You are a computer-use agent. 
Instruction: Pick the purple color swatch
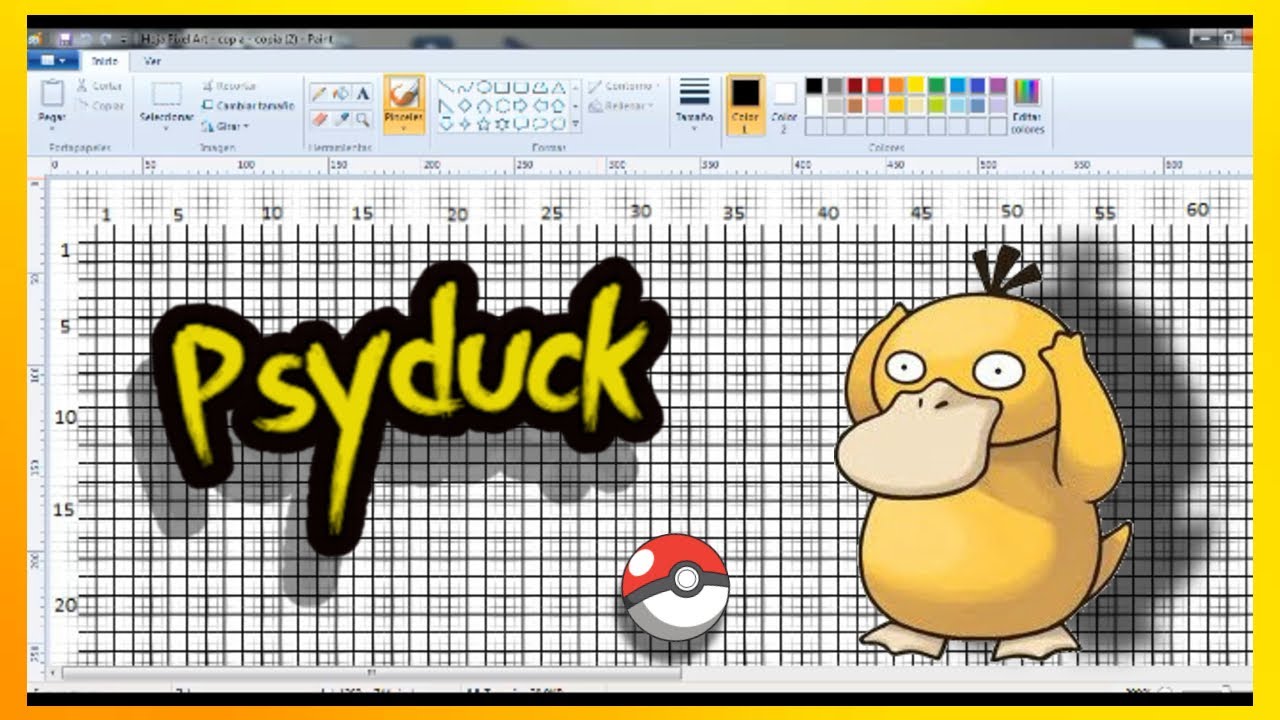pyautogui.click(x=998, y=86)
